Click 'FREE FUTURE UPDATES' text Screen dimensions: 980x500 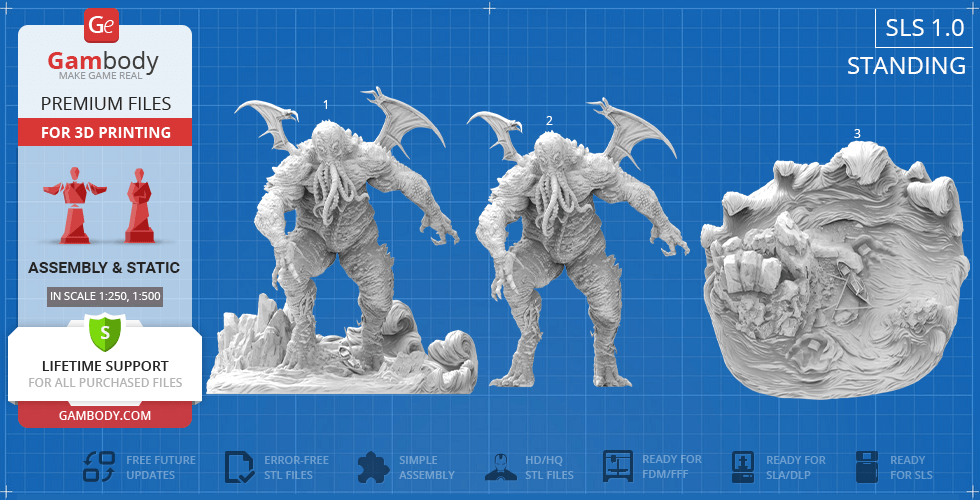coord(161,467)
